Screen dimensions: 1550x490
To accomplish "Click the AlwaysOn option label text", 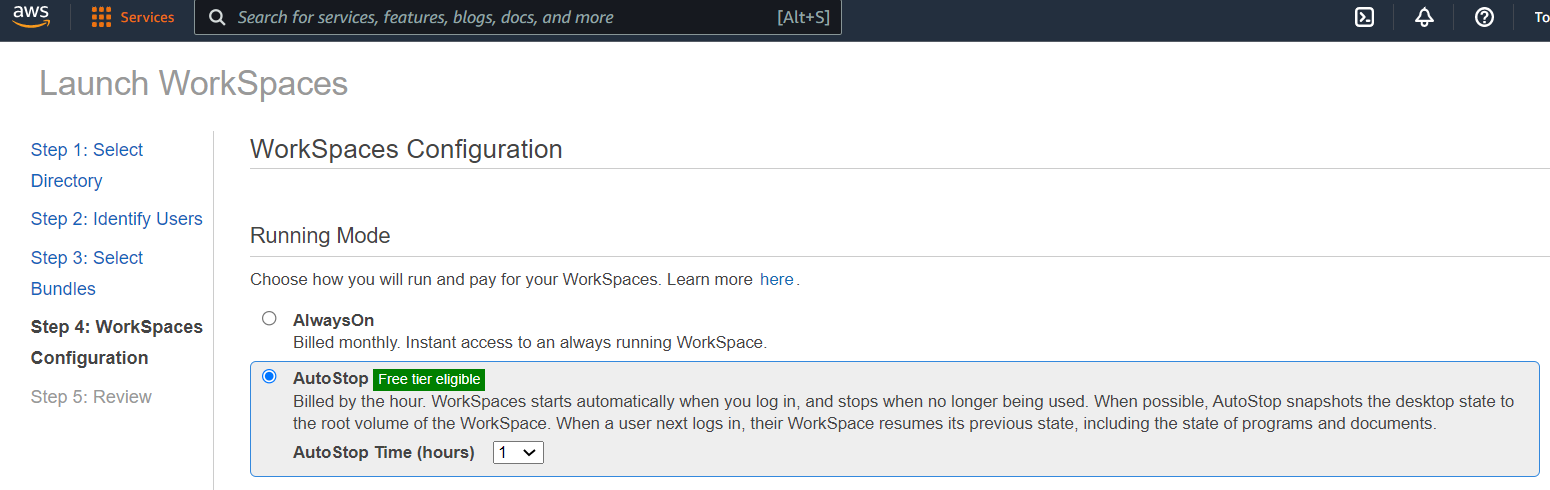I will [333, 321].
